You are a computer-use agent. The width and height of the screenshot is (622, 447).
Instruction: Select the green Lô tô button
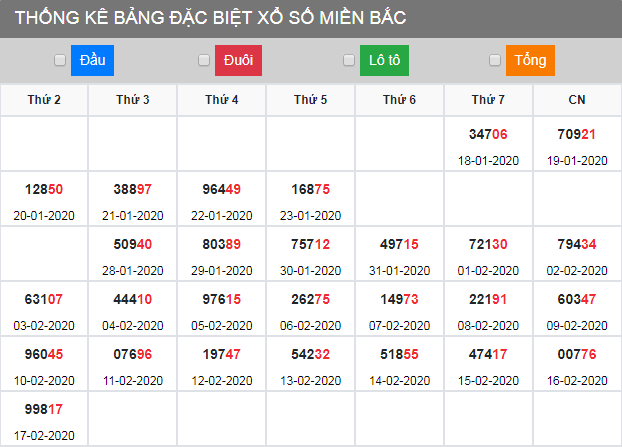(x=384, y=61)
